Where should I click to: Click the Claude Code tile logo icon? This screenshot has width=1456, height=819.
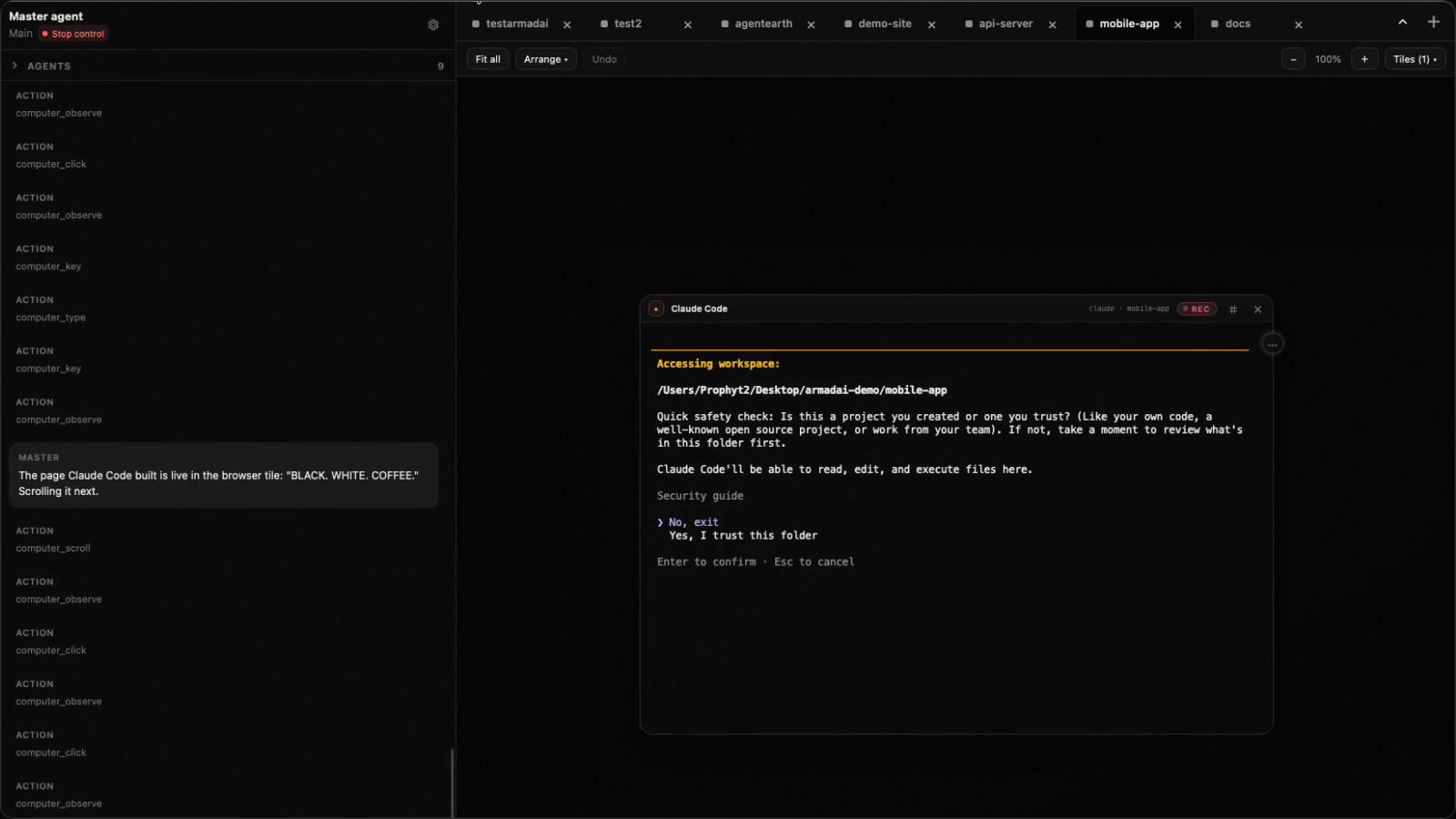[x=656, y=308]
